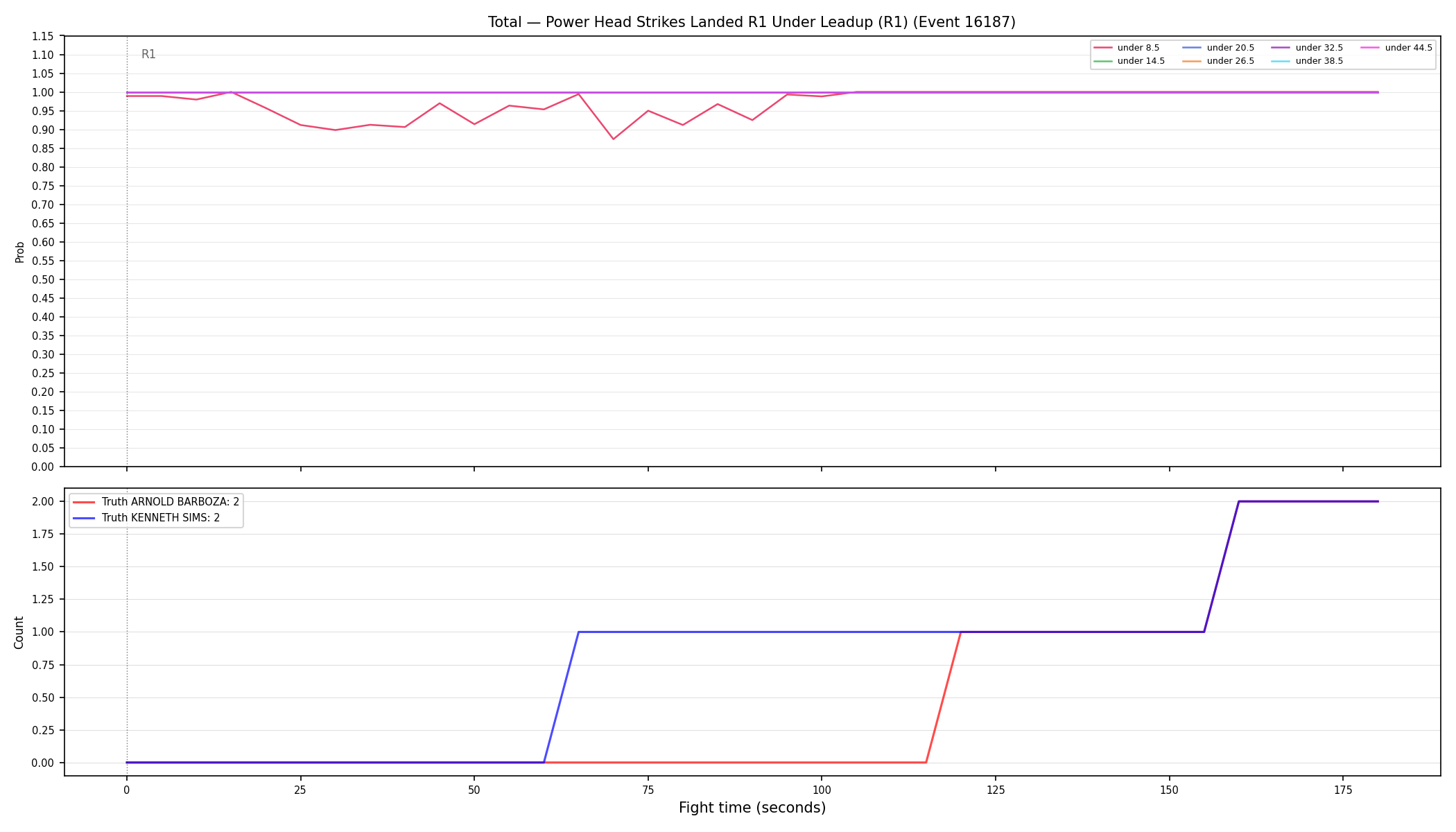Click the Prob axis tick label '0.40'
This screenshot has width=1456, height=832.
43,317
